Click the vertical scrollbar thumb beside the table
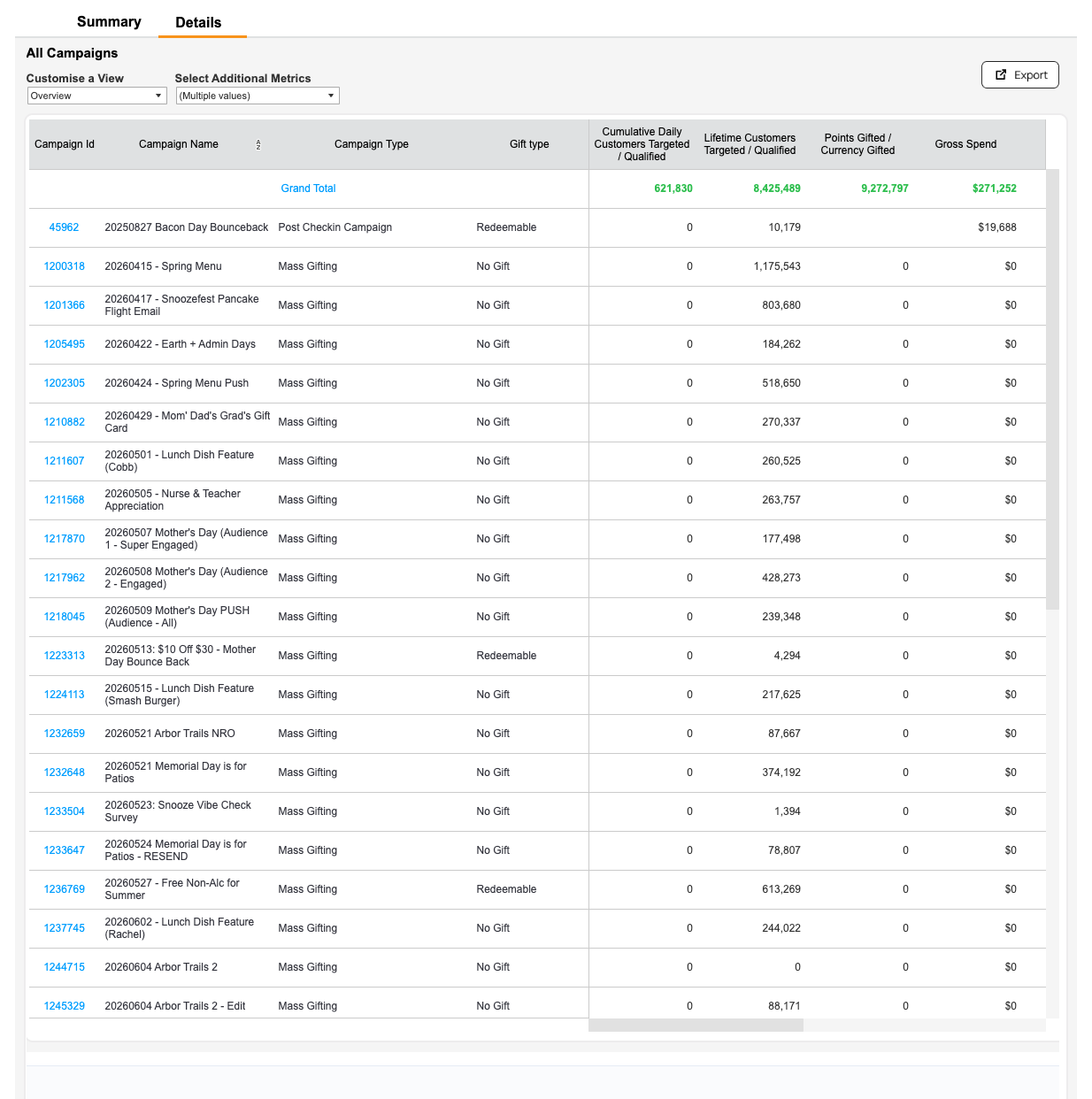This screenshot has height=1099, width=1092. [1052, 389]
